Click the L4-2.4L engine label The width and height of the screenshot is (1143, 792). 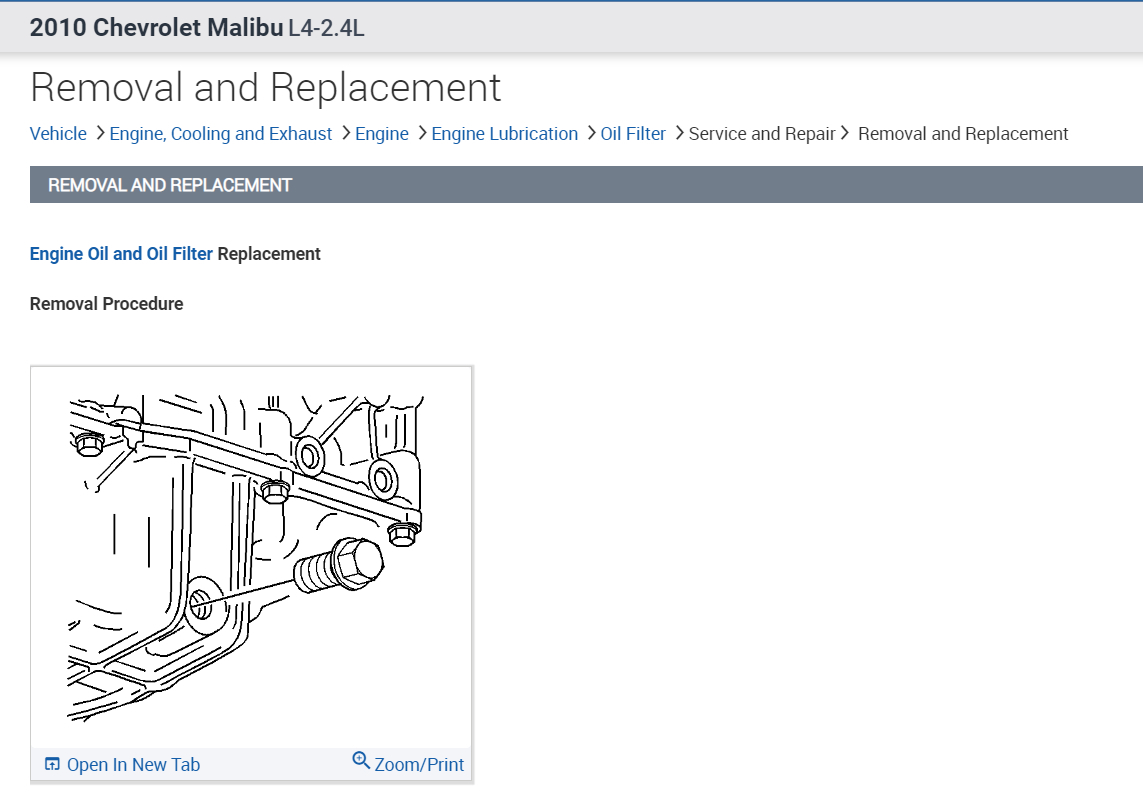point(326,28)
